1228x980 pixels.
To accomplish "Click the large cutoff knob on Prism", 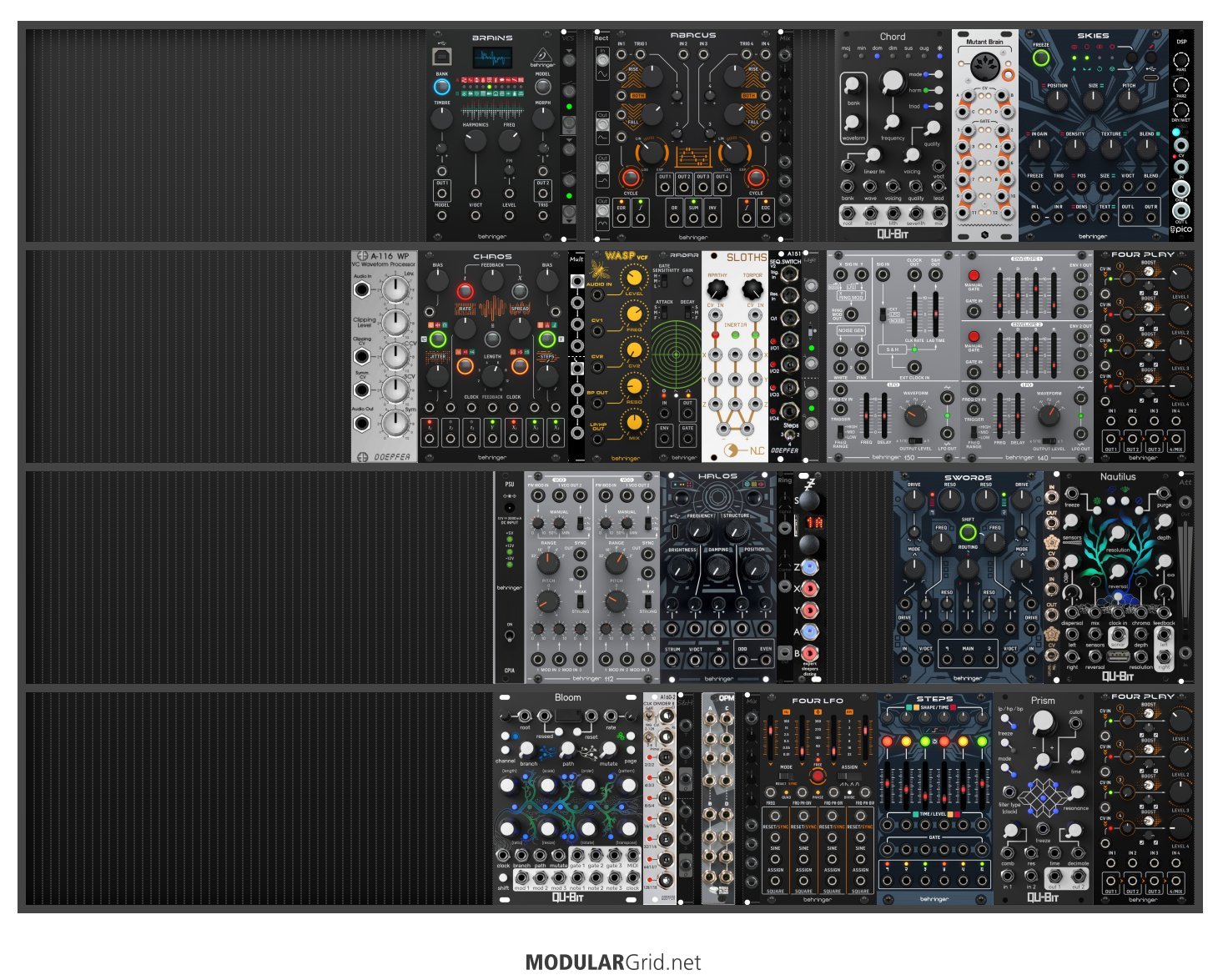I will click(x=1043, y=724).
